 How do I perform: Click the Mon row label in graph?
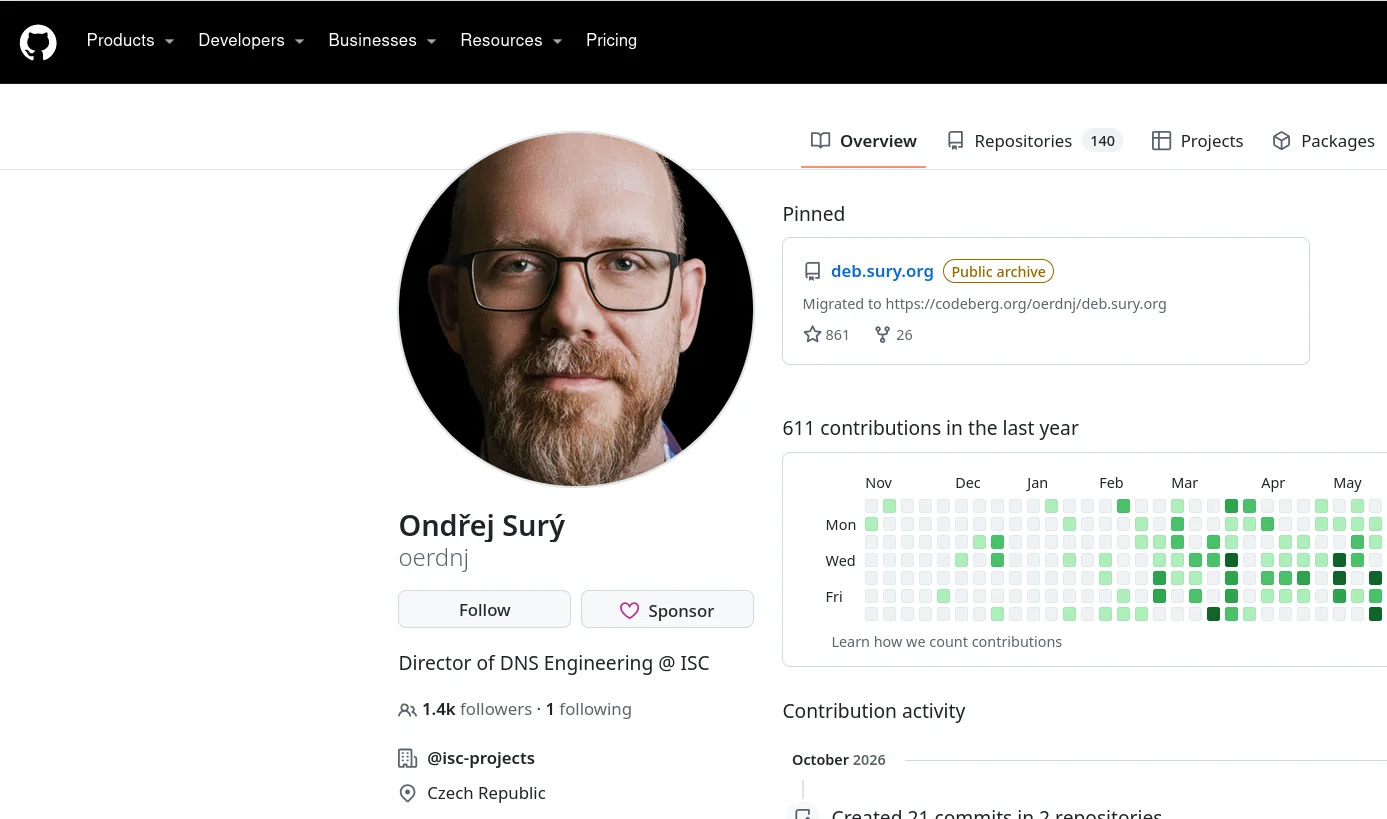(840, 525)
